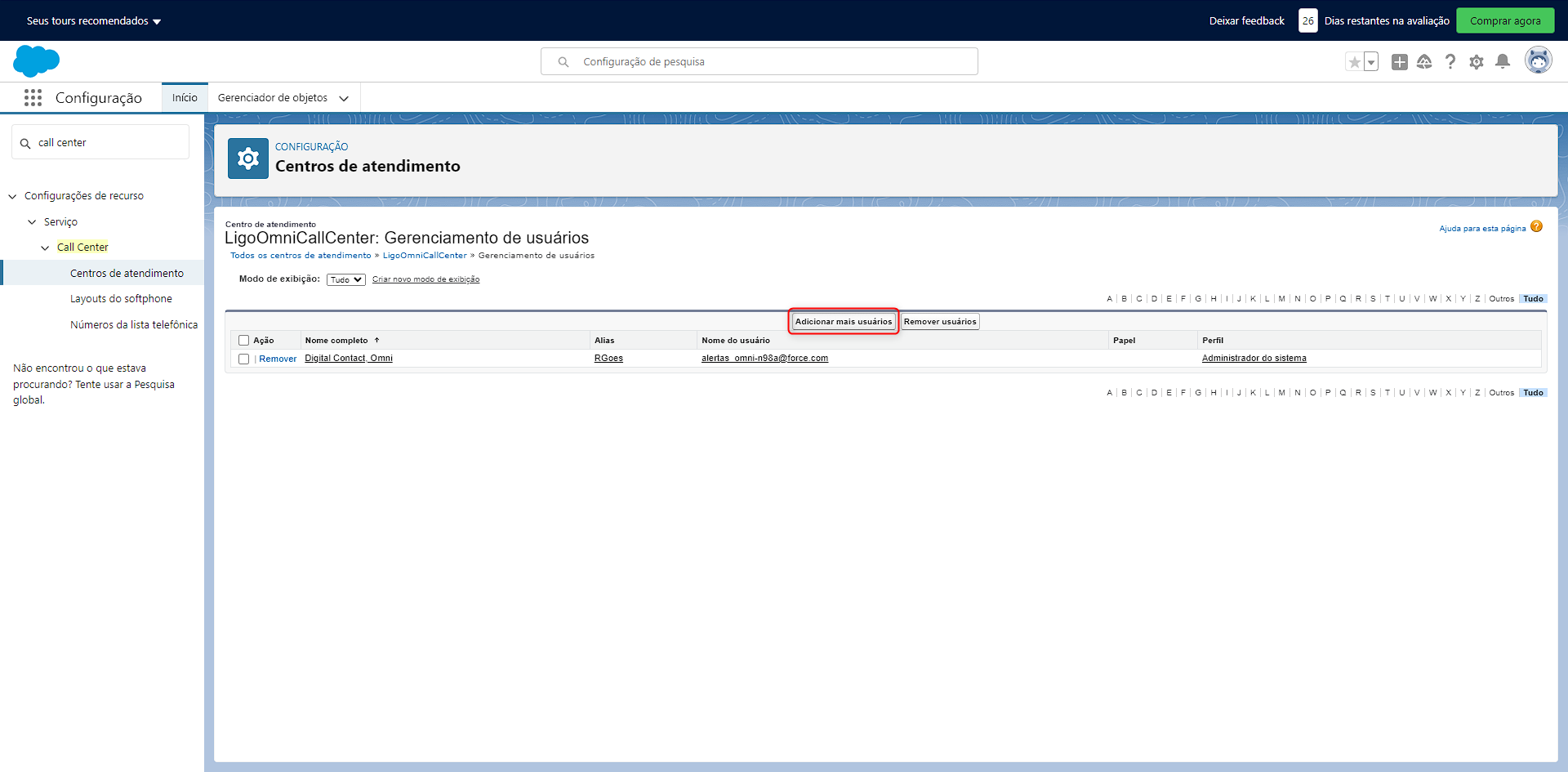Open the user profile avatar

1539,61
